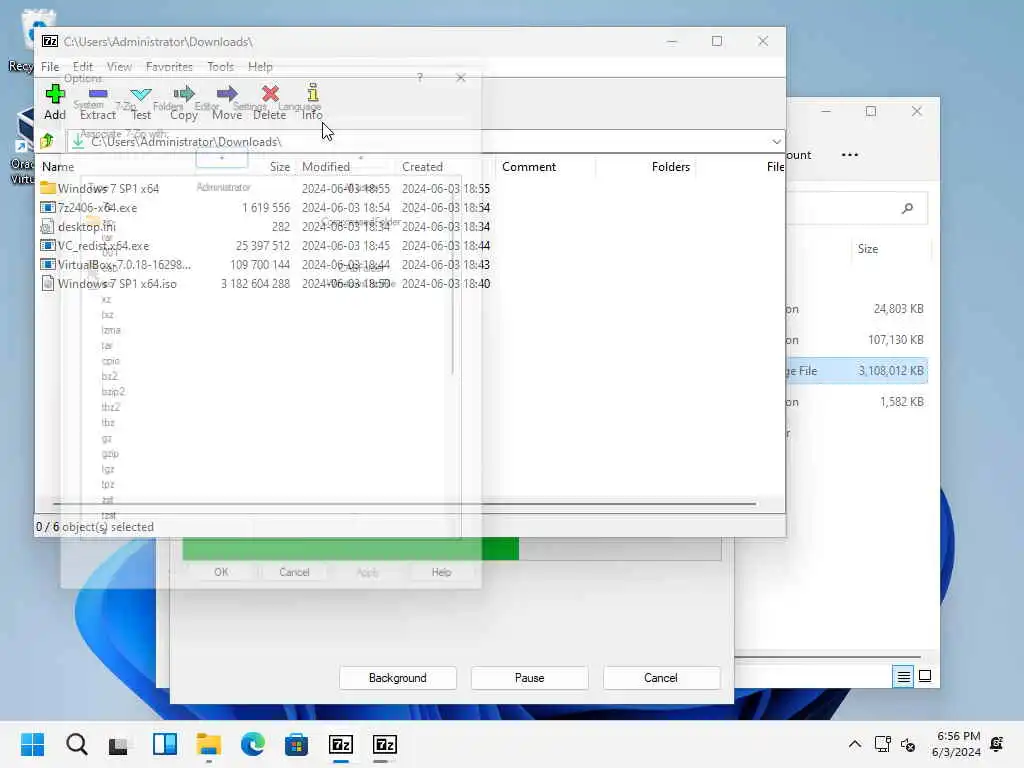1024x768 pixels.
Task: Click the Copy toolbar icon
Action: pyautogui.click(x=184, y=95)
